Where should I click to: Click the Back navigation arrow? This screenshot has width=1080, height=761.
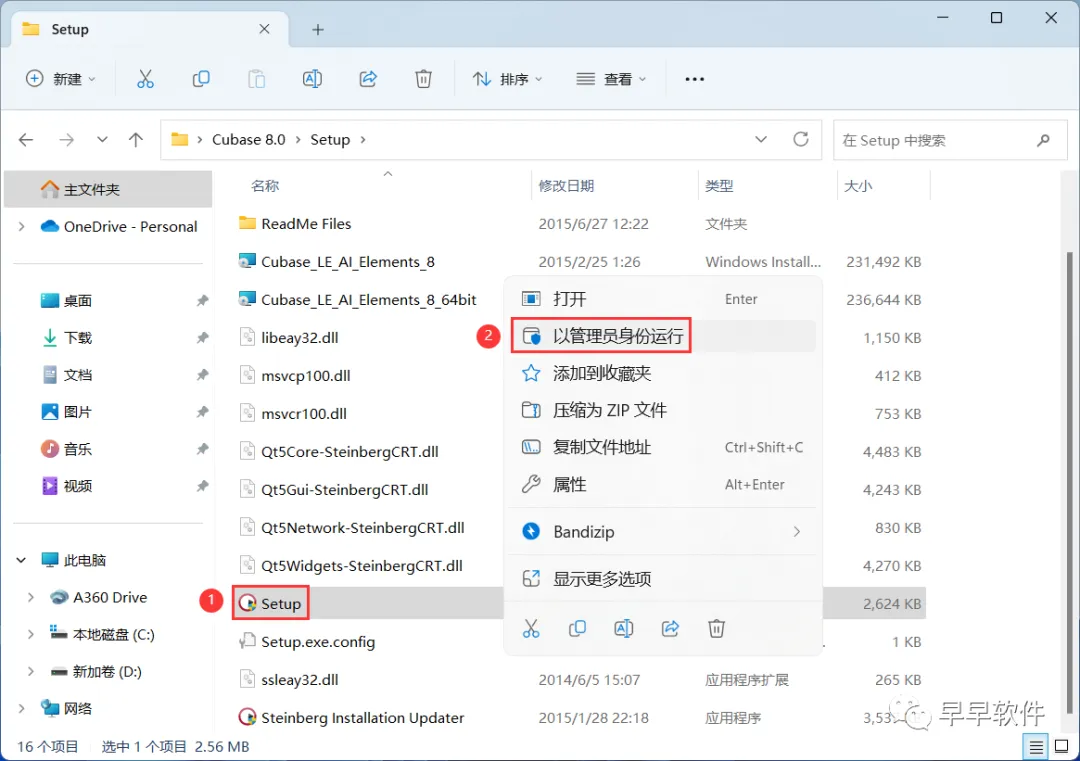[x=26, y=140]
